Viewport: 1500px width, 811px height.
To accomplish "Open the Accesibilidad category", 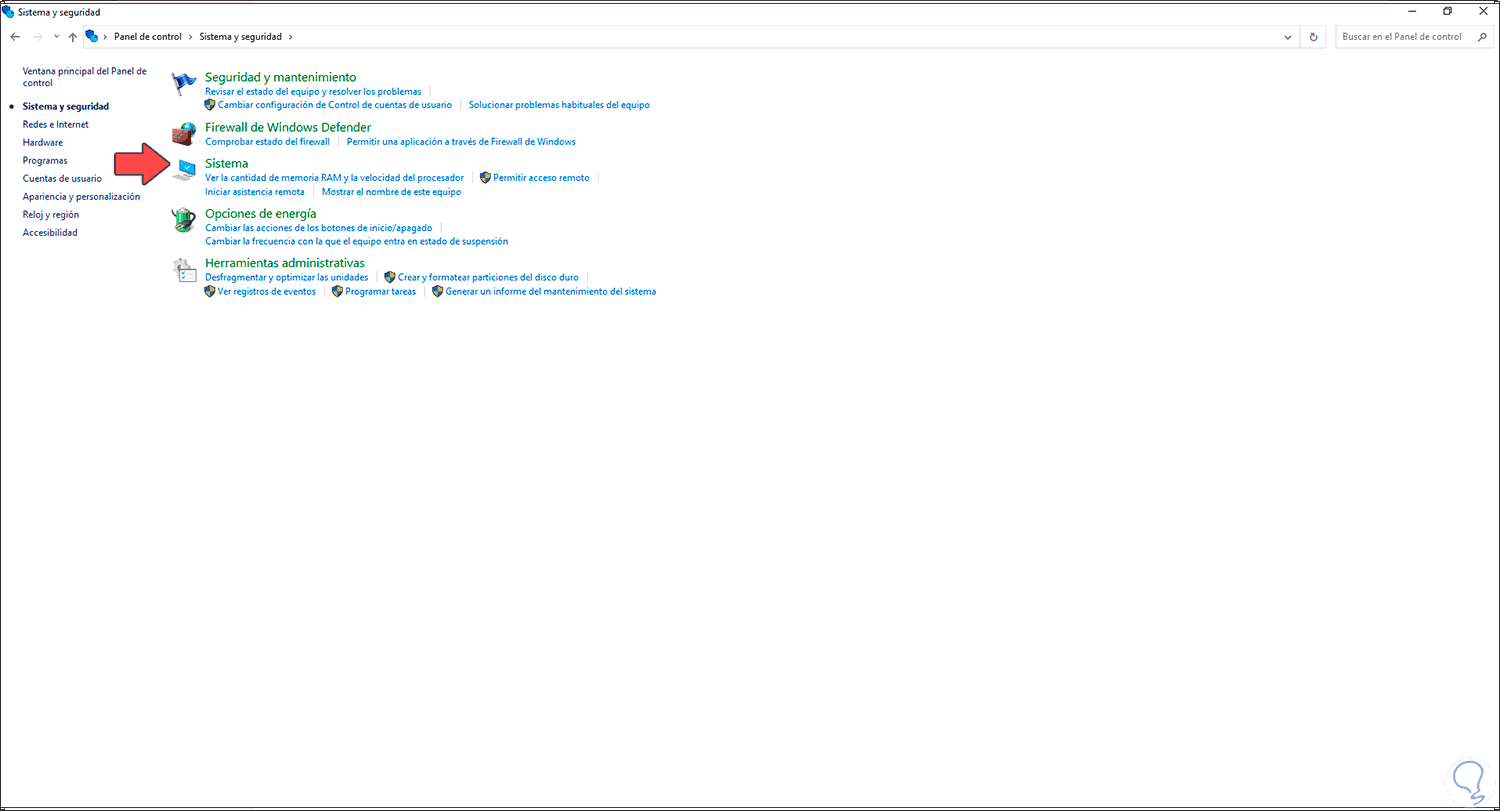I will coord(50,233).
